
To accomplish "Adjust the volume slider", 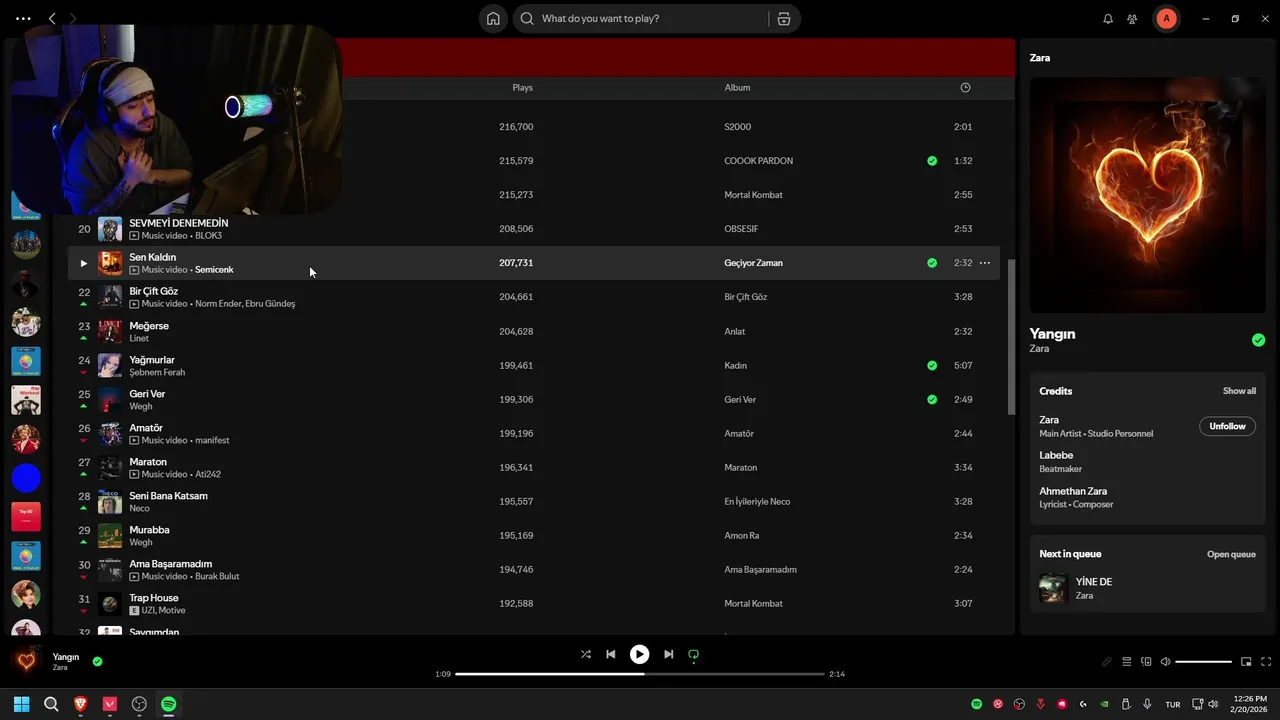I will point(1204,662).
